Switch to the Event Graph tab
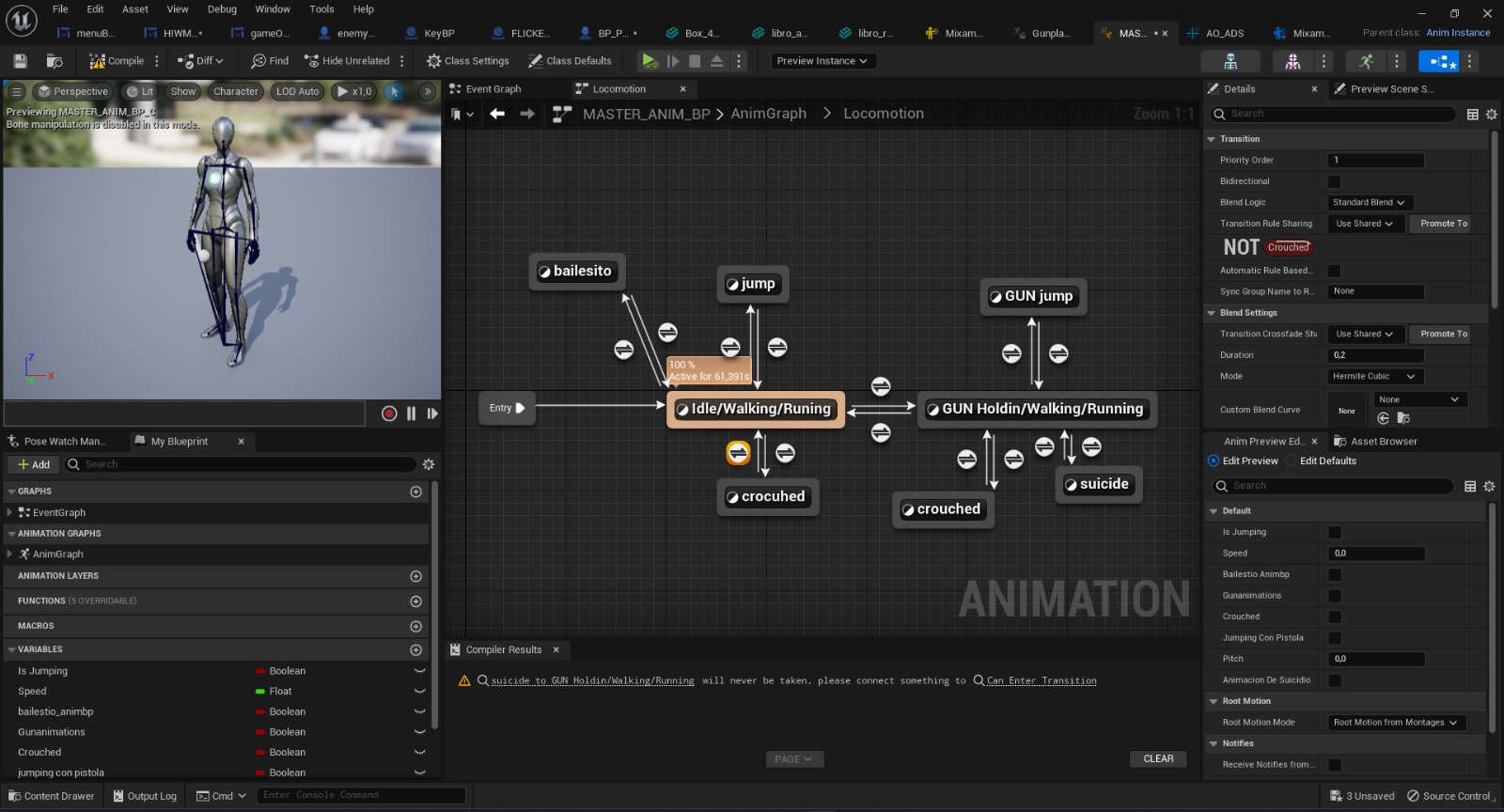This screenshot has height=812, width=1504. point(493,89)
